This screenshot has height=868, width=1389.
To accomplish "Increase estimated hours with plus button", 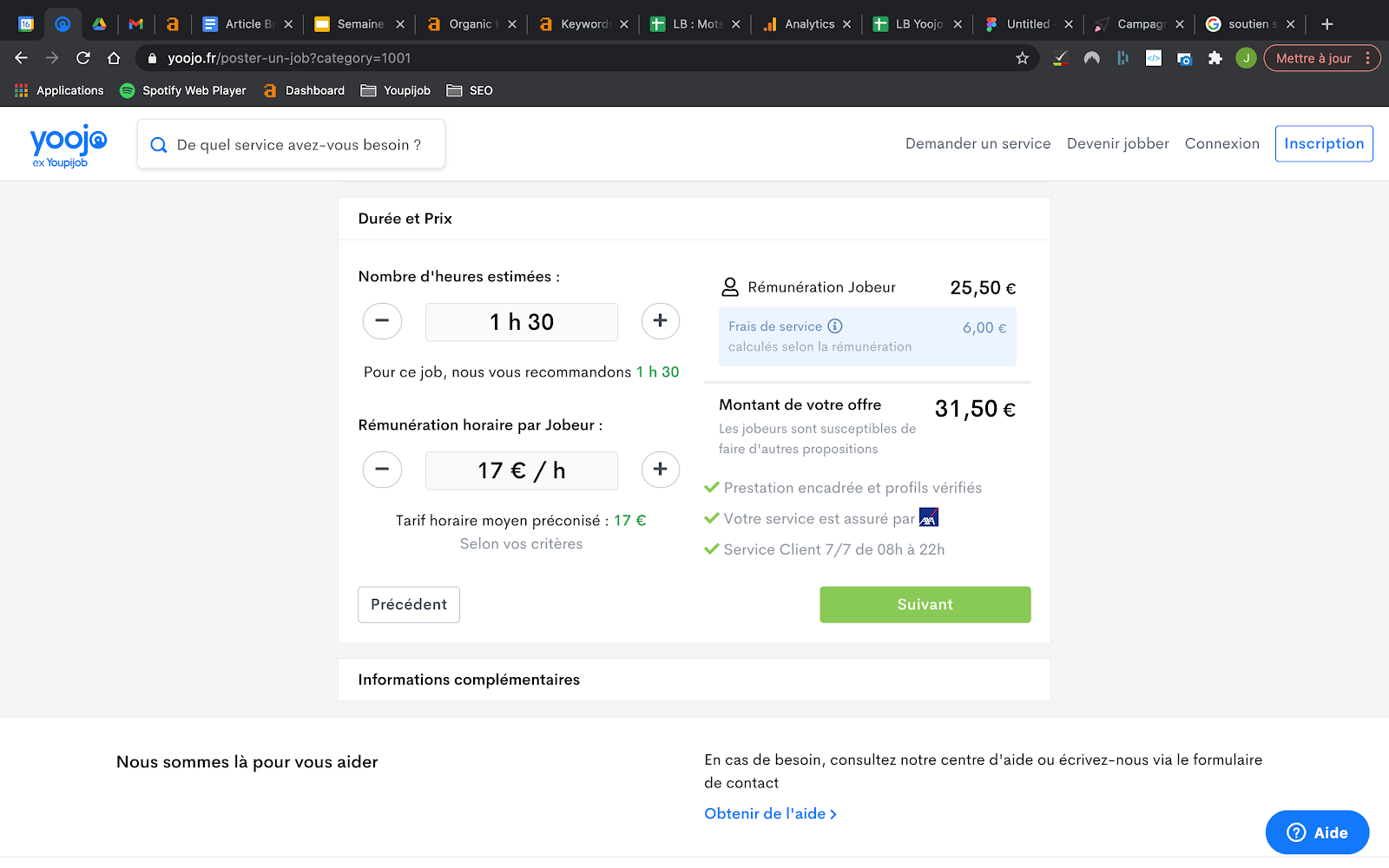I will (661, 321).
